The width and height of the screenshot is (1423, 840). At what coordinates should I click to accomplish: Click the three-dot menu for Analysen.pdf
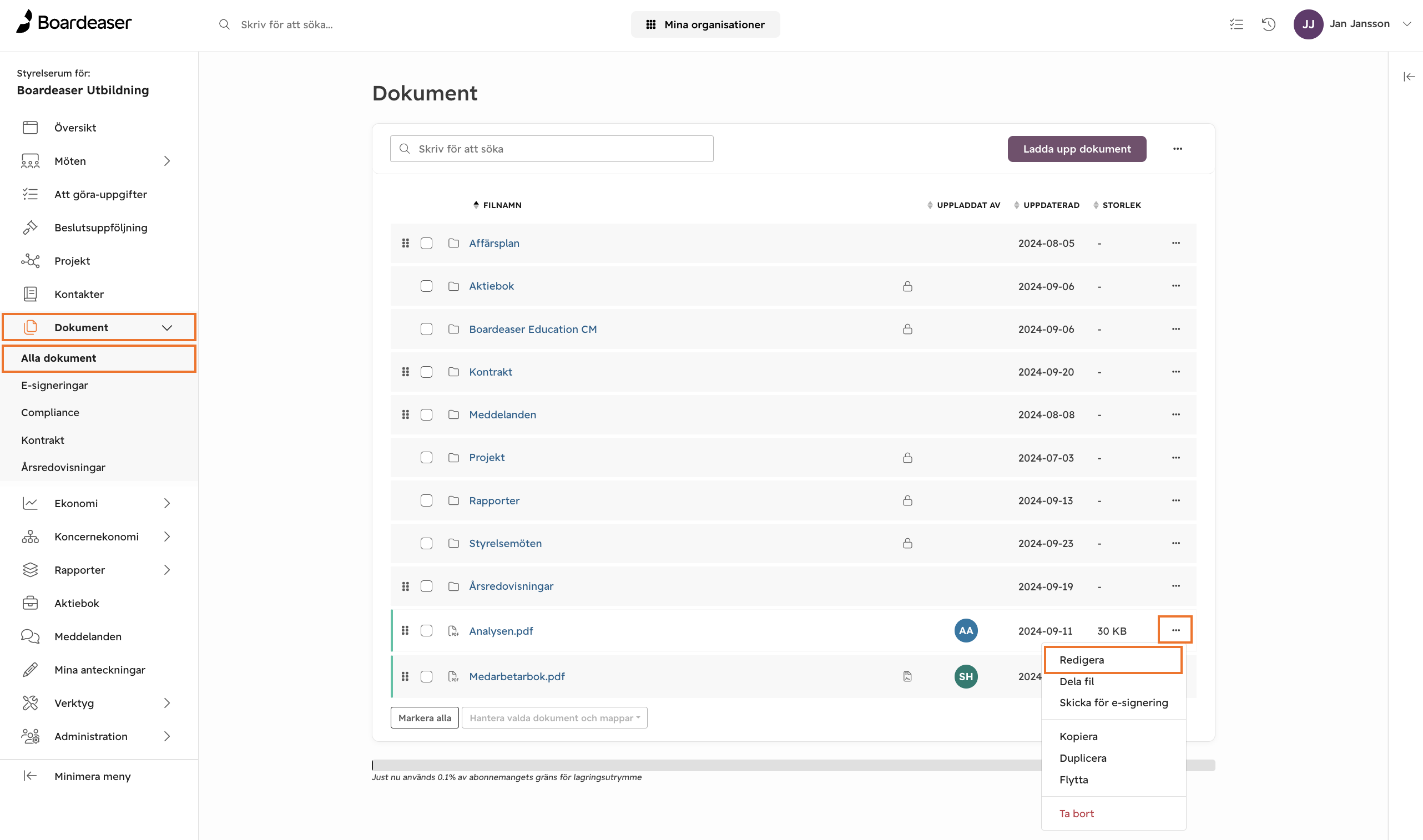(1175, 630)
